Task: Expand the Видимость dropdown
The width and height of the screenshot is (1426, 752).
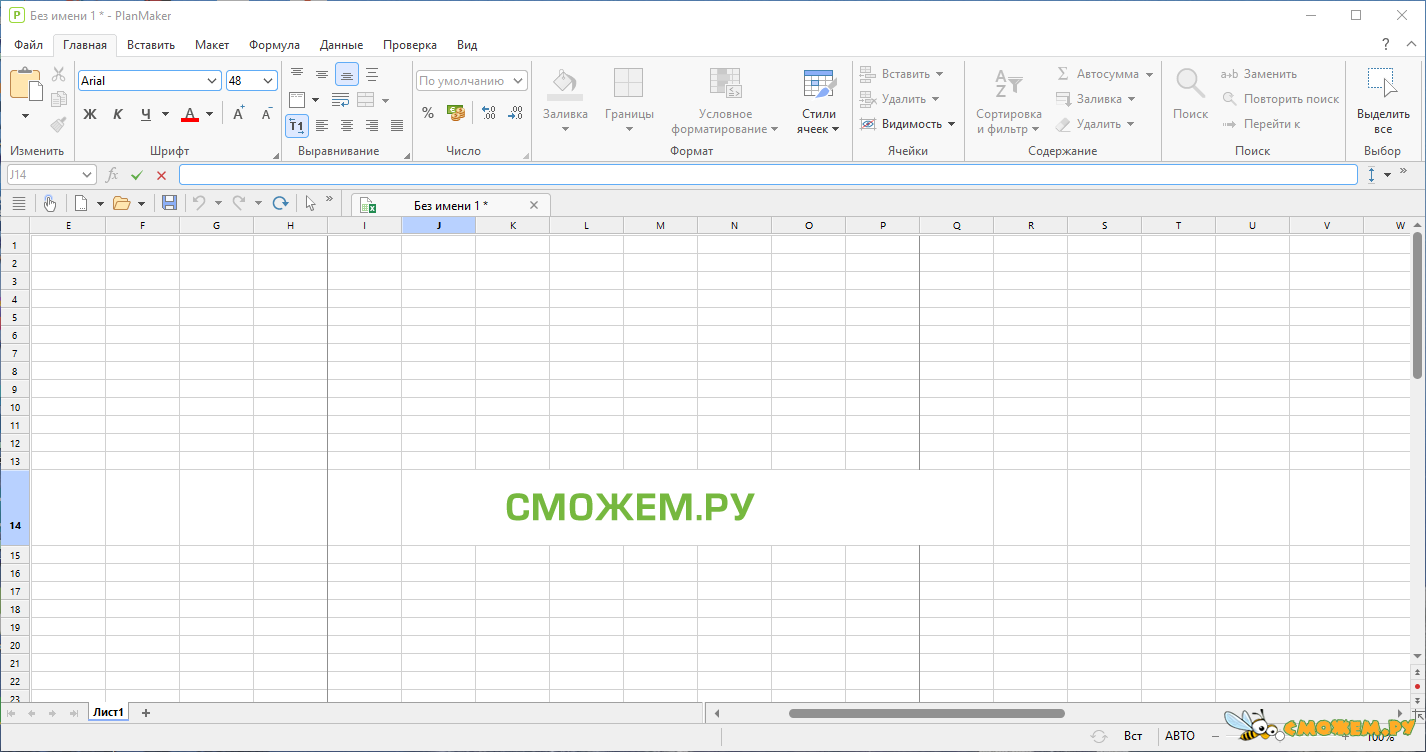Action: point(951,124)
